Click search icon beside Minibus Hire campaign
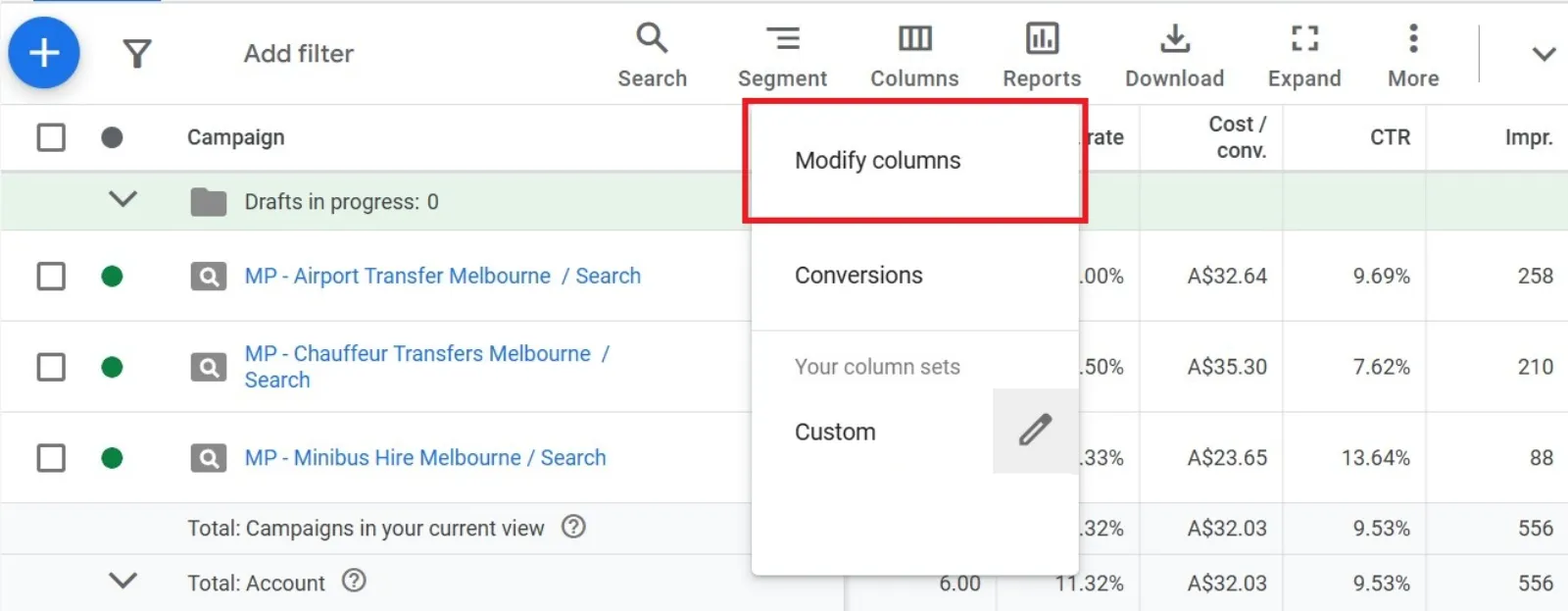The image size is (1568, 611). [x=208, y=458]
